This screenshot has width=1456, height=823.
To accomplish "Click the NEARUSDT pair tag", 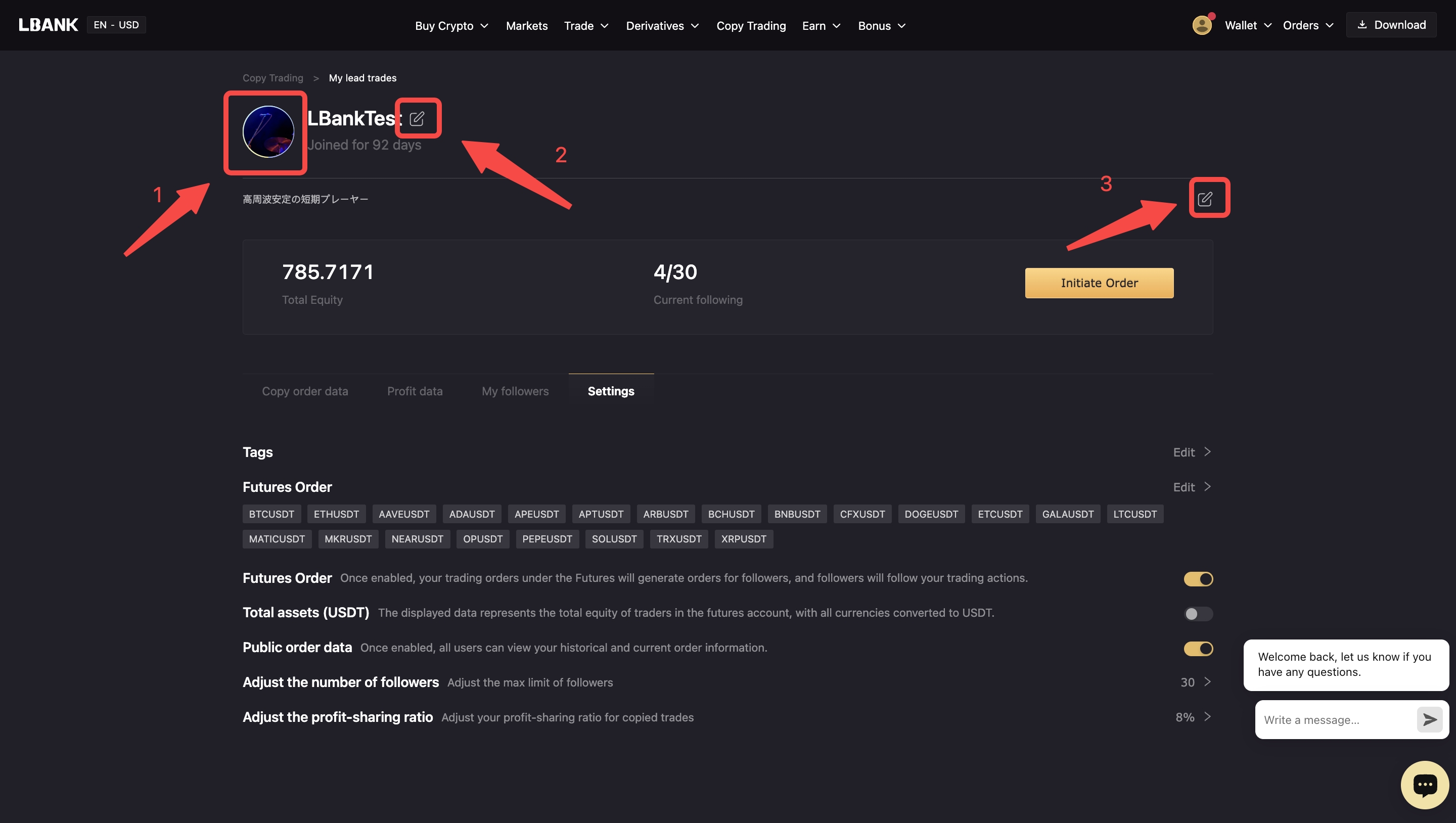I will pos(417,539).
